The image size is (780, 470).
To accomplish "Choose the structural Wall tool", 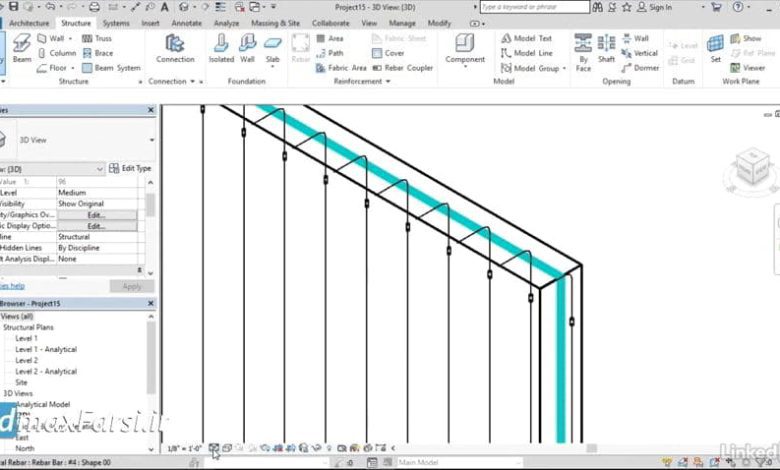I will click(x=51, y=38).
